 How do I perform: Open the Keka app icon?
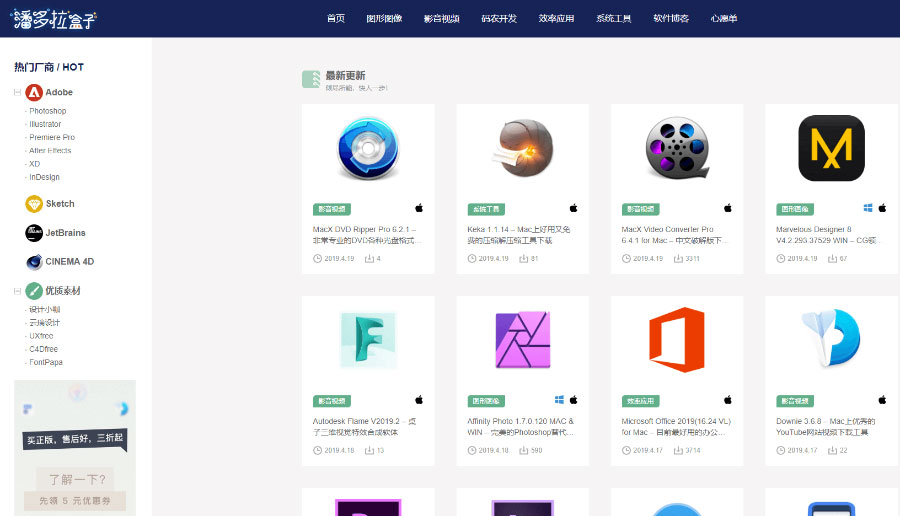[522, 149]
